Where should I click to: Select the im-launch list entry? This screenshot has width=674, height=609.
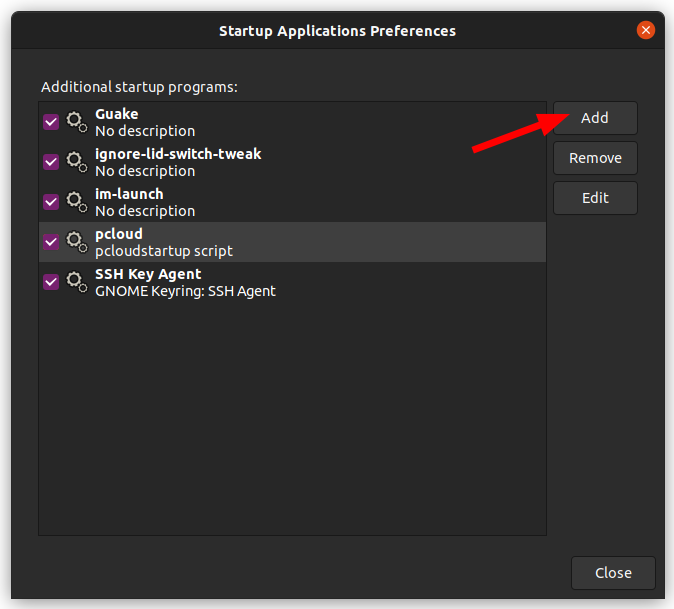click(292, 202)
